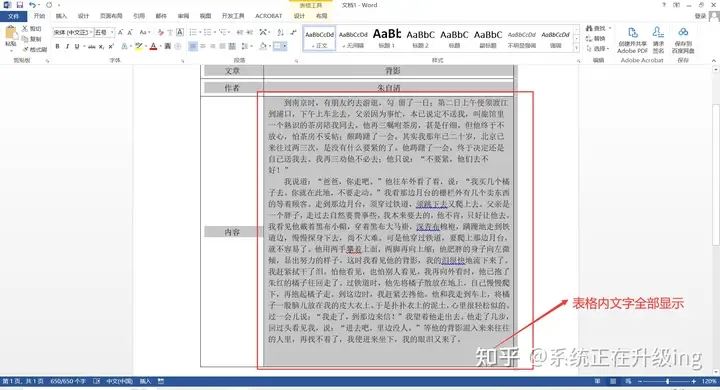Click the Sort icon in paragraph group
This screenshot has height=390, width=720.
pos(281,32)
